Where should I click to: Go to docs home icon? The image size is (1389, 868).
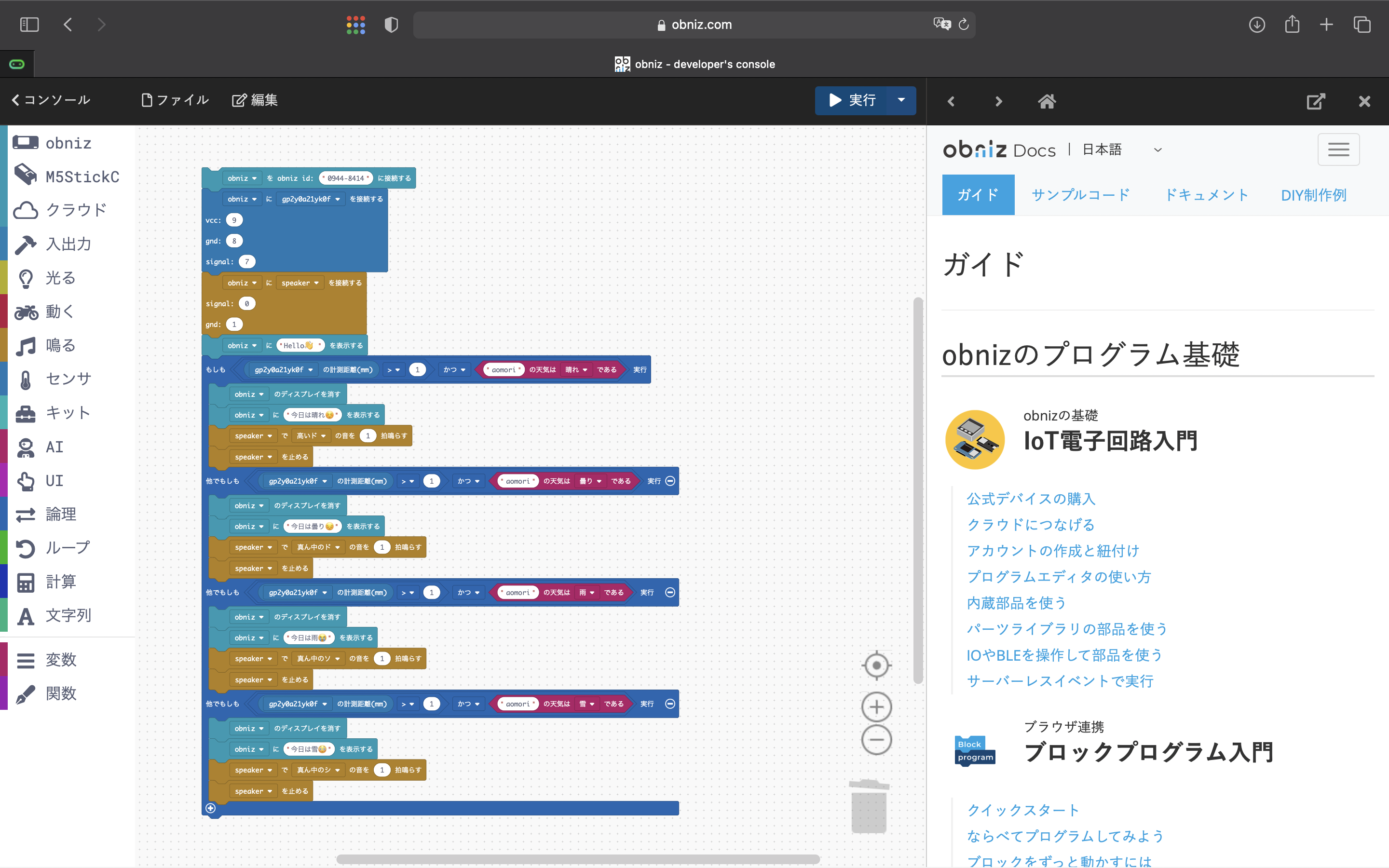tap(1047, 102)
